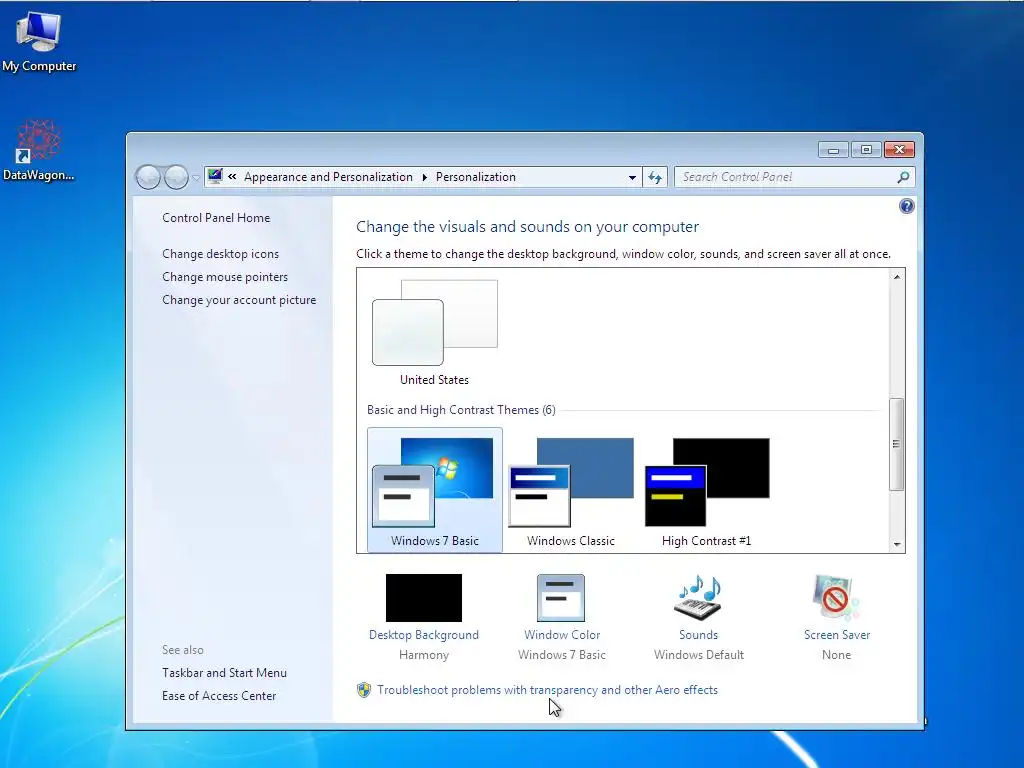Viewport: 1024px width, 768px height.
Task: Open the address bar history dropdown
Action: click(x=632, y=177)
